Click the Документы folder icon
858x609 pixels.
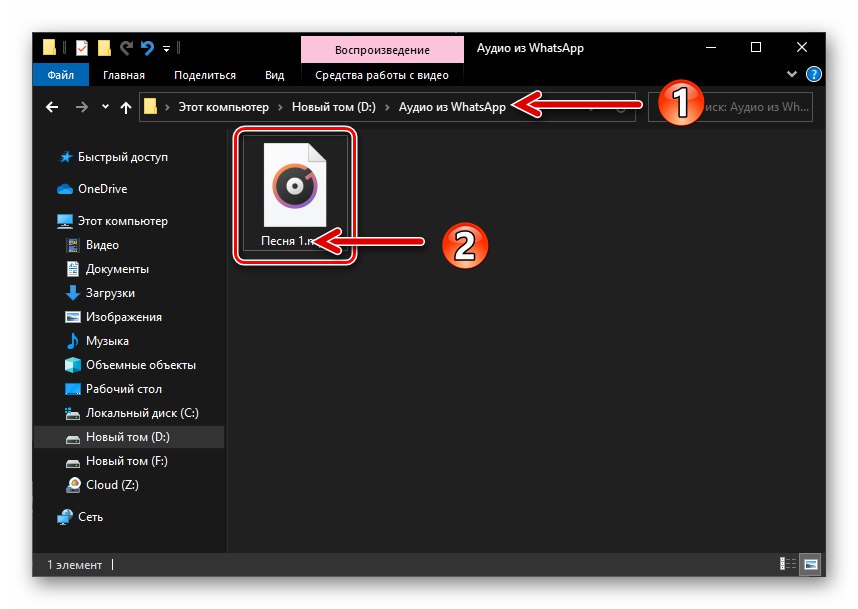pos(72,269)
